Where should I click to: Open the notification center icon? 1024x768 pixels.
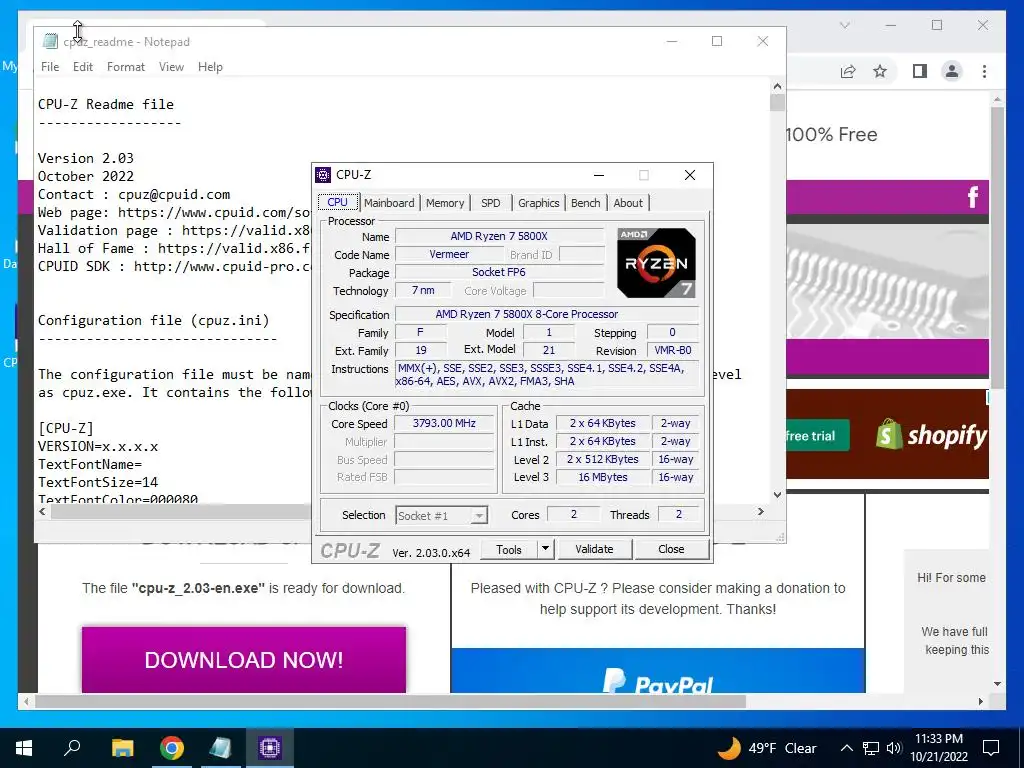click(x=991, y=748)
